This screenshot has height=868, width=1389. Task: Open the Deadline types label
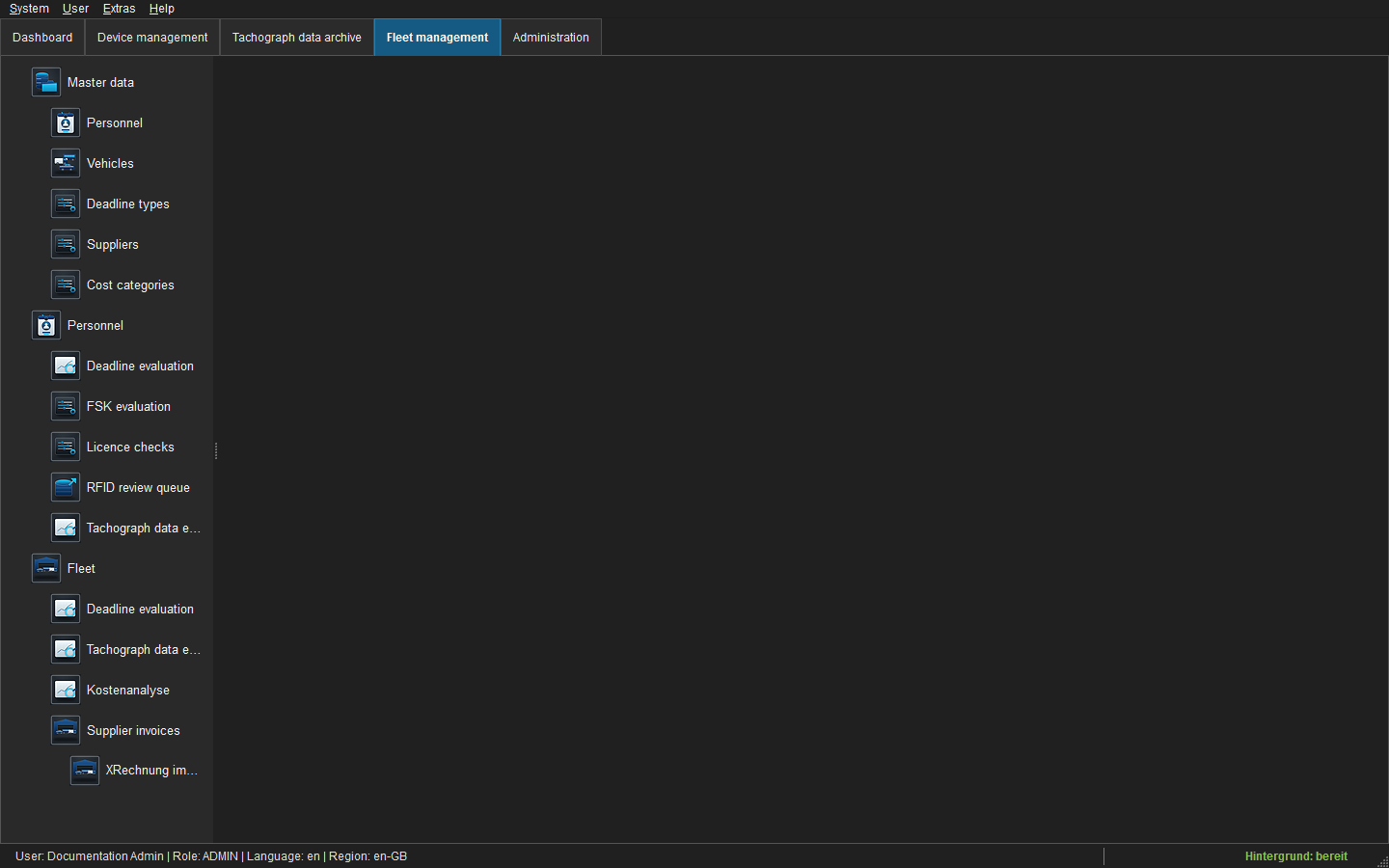127,204
